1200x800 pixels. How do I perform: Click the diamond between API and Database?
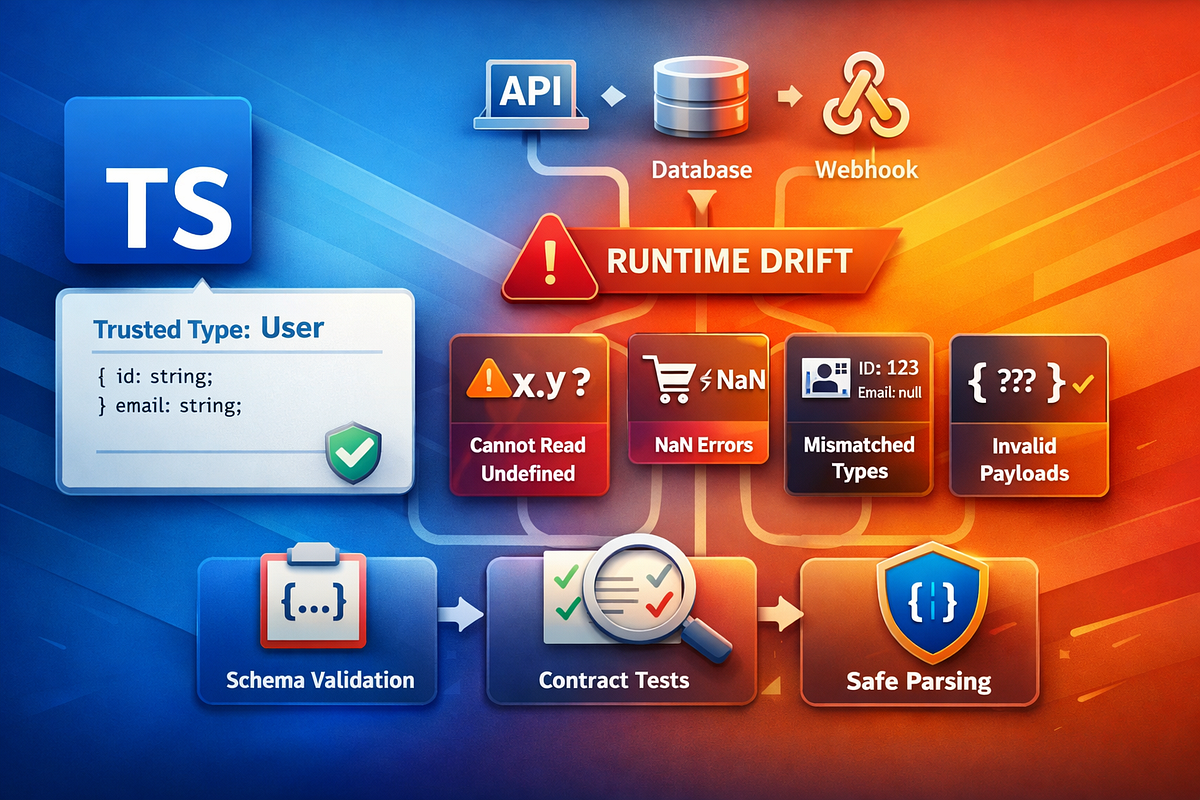coord(614,98)
